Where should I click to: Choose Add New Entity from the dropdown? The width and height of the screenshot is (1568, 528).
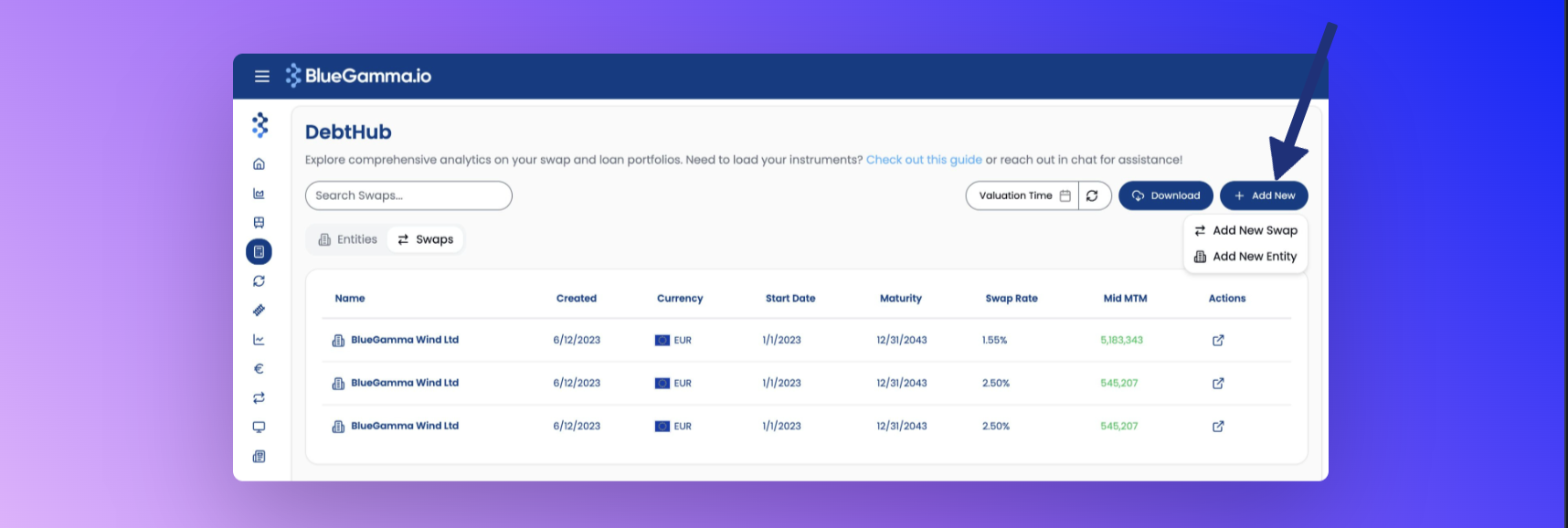(x=1245, y=257)
